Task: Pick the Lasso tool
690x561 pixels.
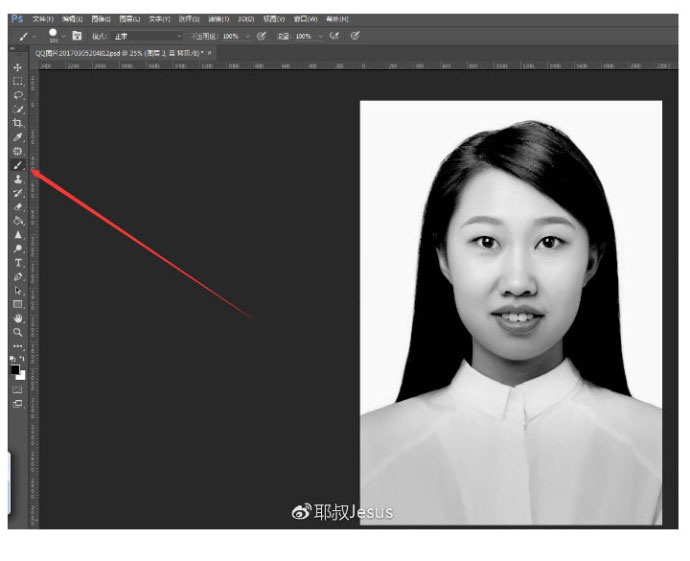Action: 18,95
